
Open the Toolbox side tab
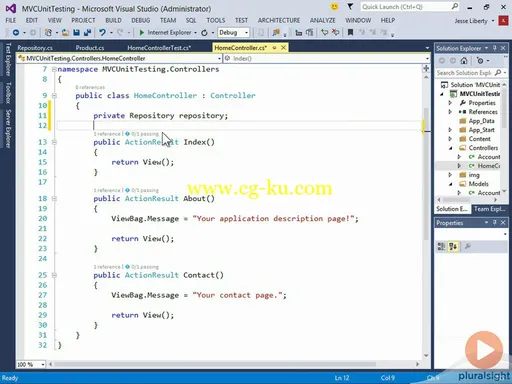coord(8,93)
